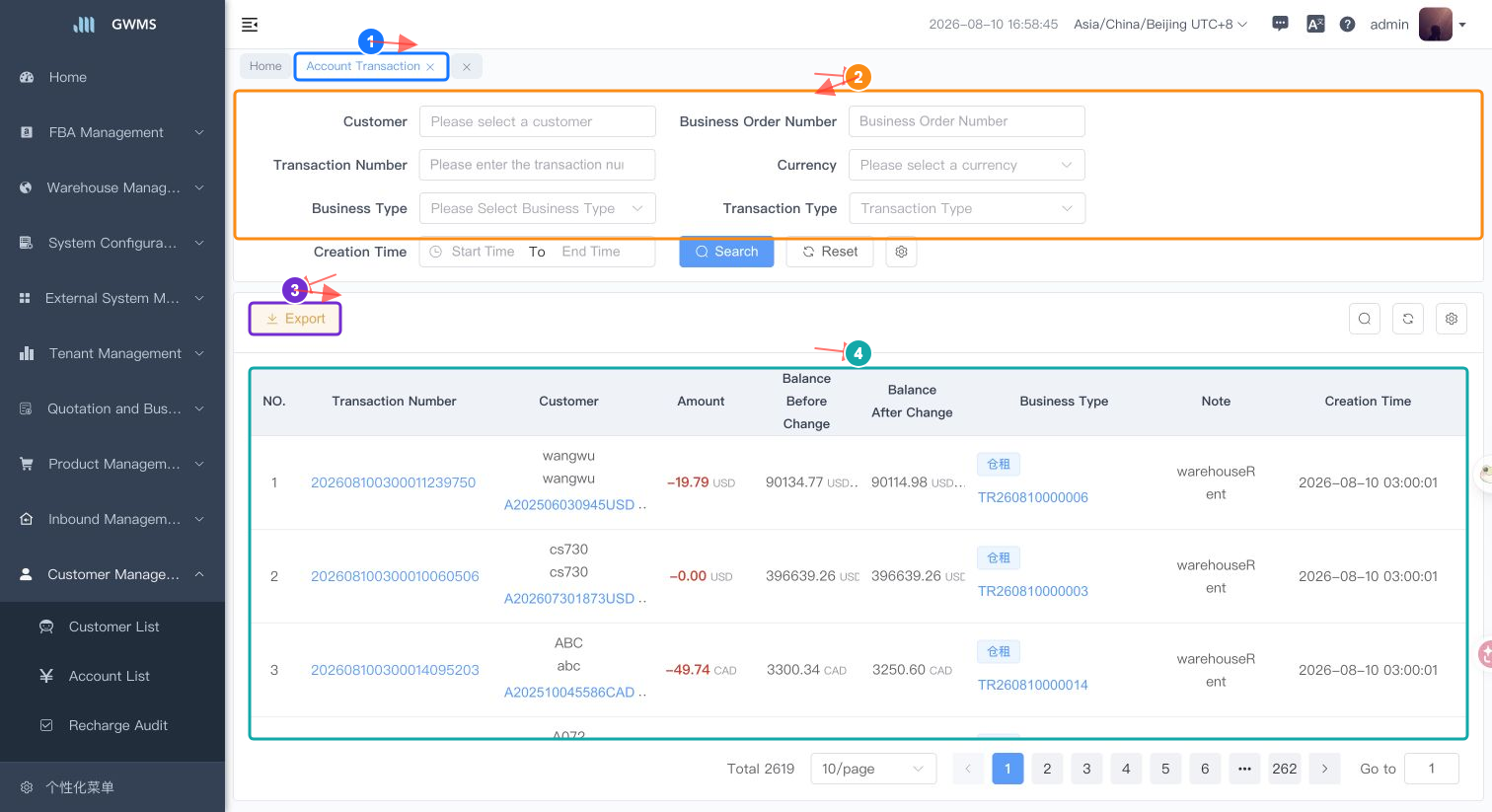Screen dimensions: 1492x812
Task: Refresh the table with the reload icon
Action: point(1407,319)
